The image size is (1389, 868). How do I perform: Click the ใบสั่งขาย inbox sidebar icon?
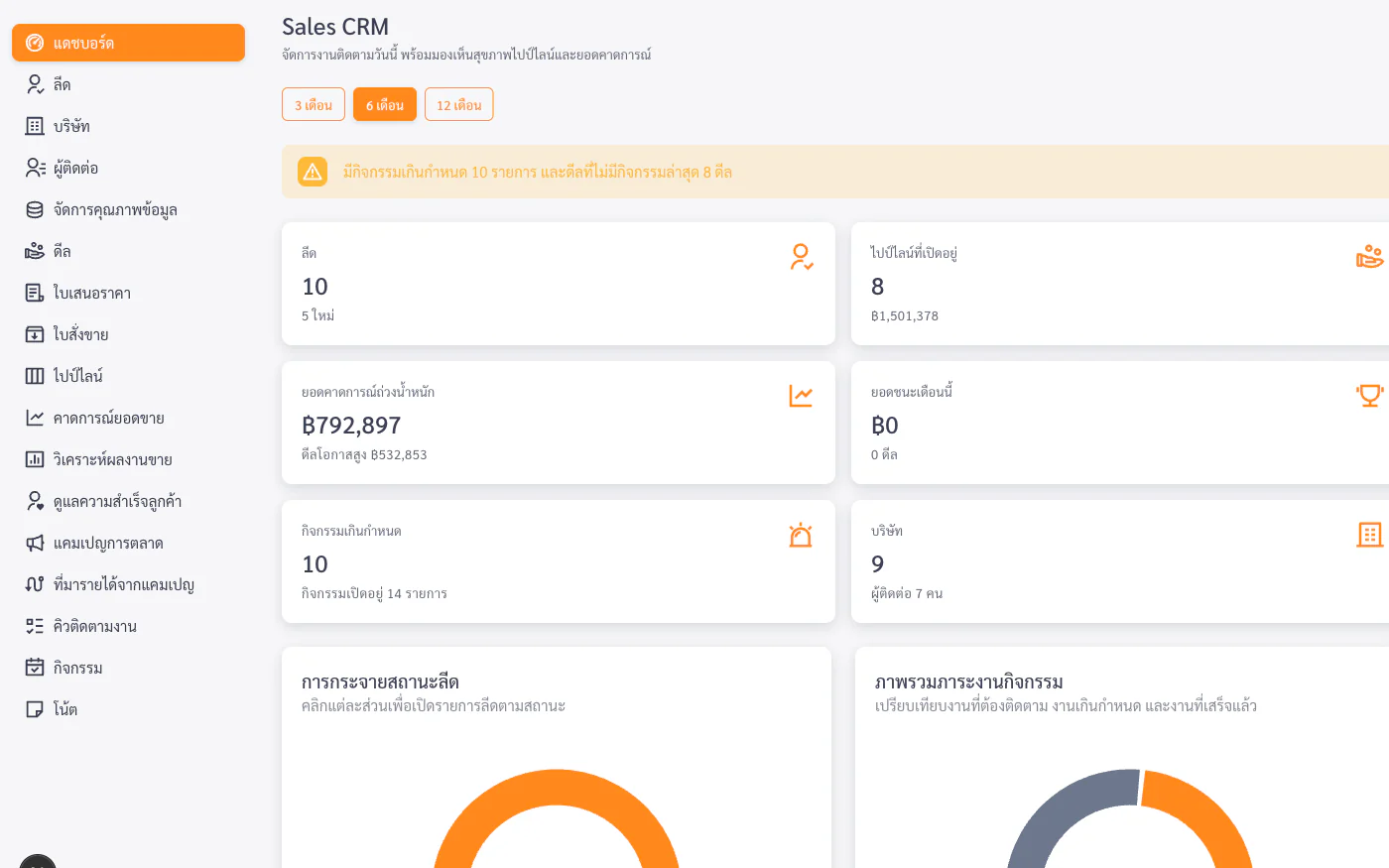click(35, 334)
